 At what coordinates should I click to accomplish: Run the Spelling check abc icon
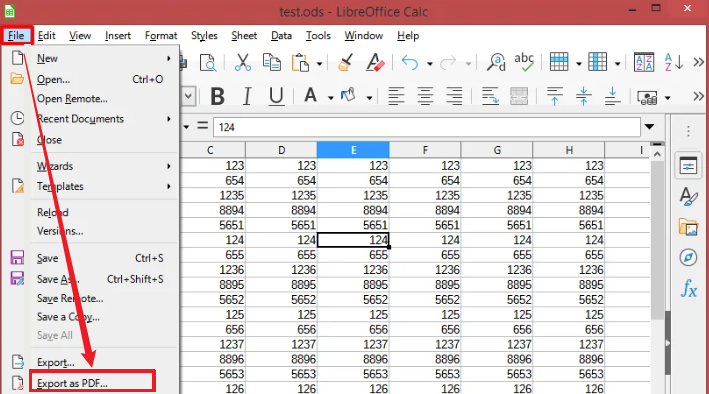click(x=524, y=62)
